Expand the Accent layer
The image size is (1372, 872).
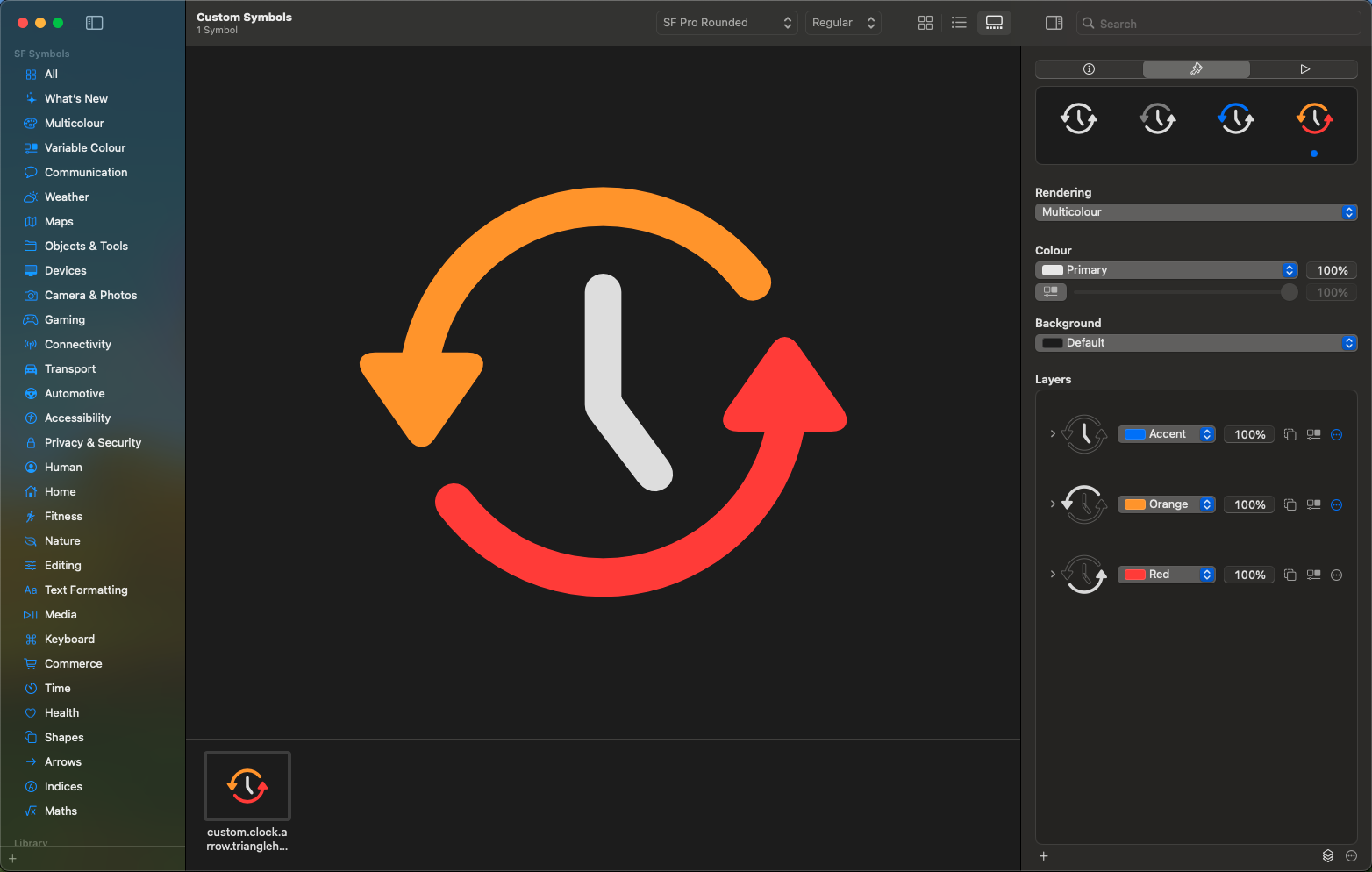(x=1053, y=434)
